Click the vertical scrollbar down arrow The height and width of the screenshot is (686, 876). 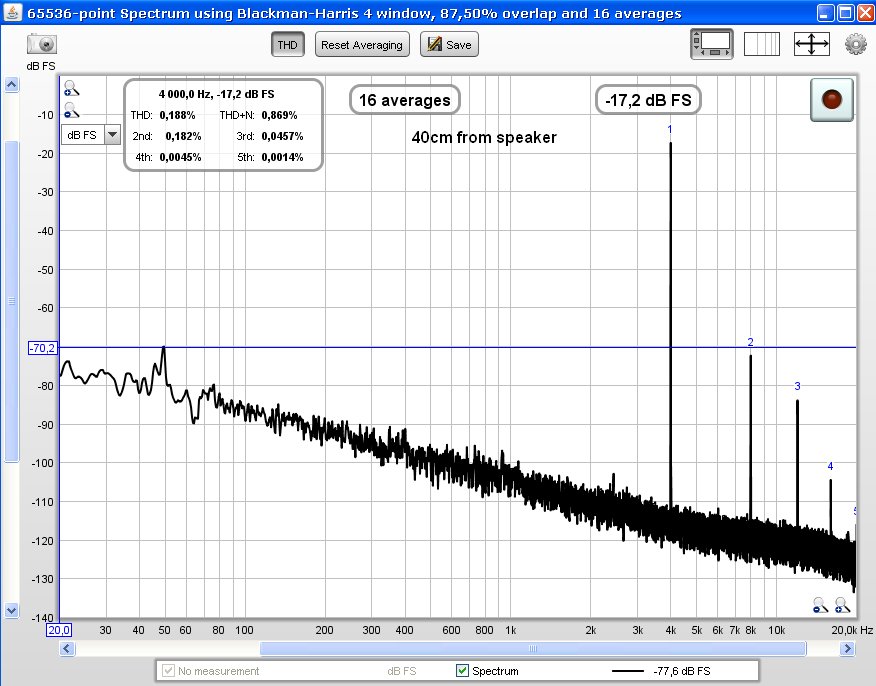tap(11, 611)
